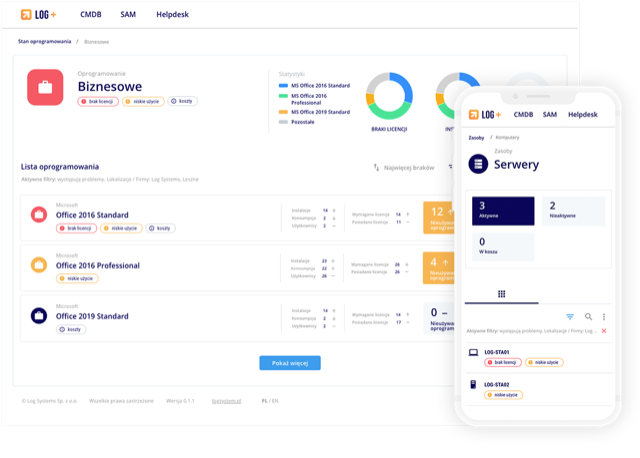The image size is (640, 458).
Task: Open SAM menu in phone mockup
Action: tap(550, 115)
